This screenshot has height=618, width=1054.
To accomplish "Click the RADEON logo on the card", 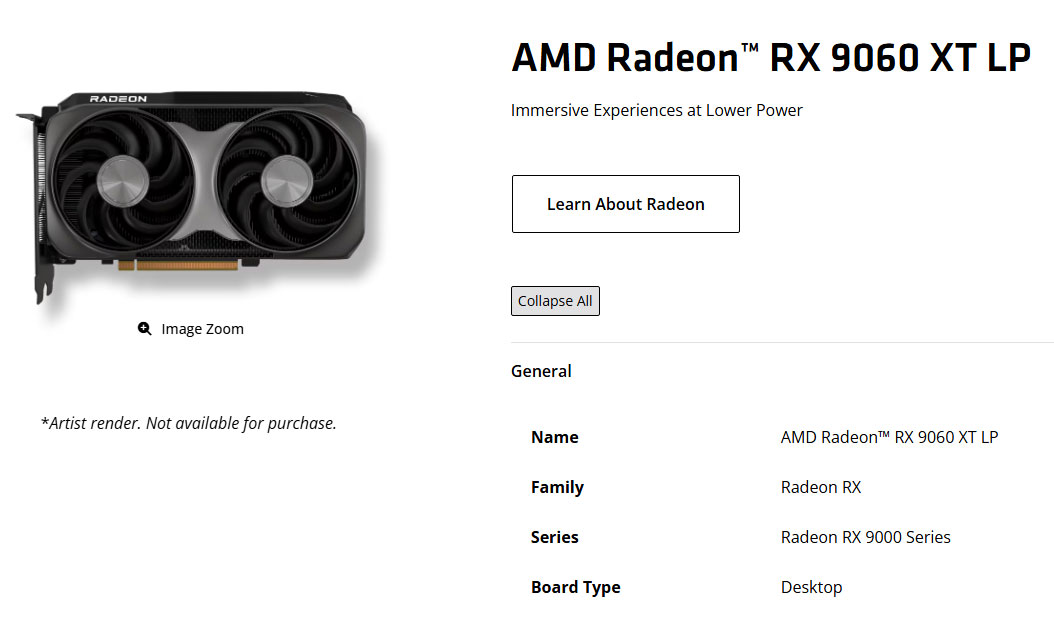I will coord(118,99).
